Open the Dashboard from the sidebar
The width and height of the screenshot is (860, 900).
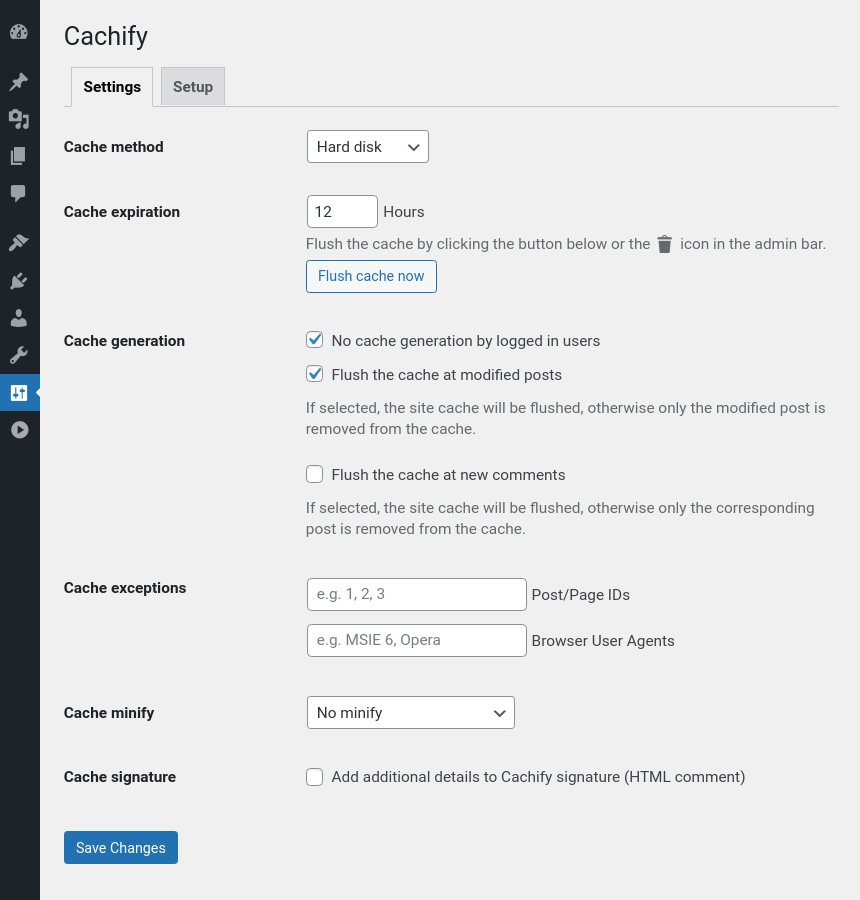click(x=19, y=32)
